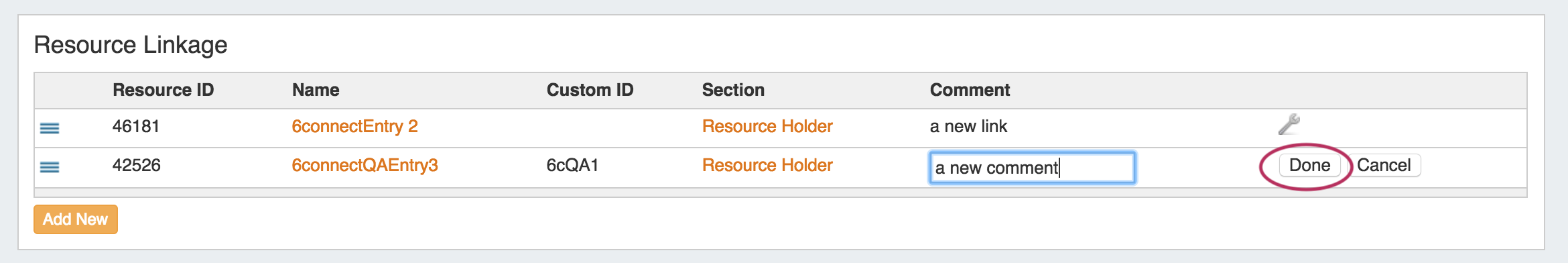Screen dimensions: 1568x263
Task: Click the wrench edit icon for 6connectEntry 2
Action: click(1289, 125)
